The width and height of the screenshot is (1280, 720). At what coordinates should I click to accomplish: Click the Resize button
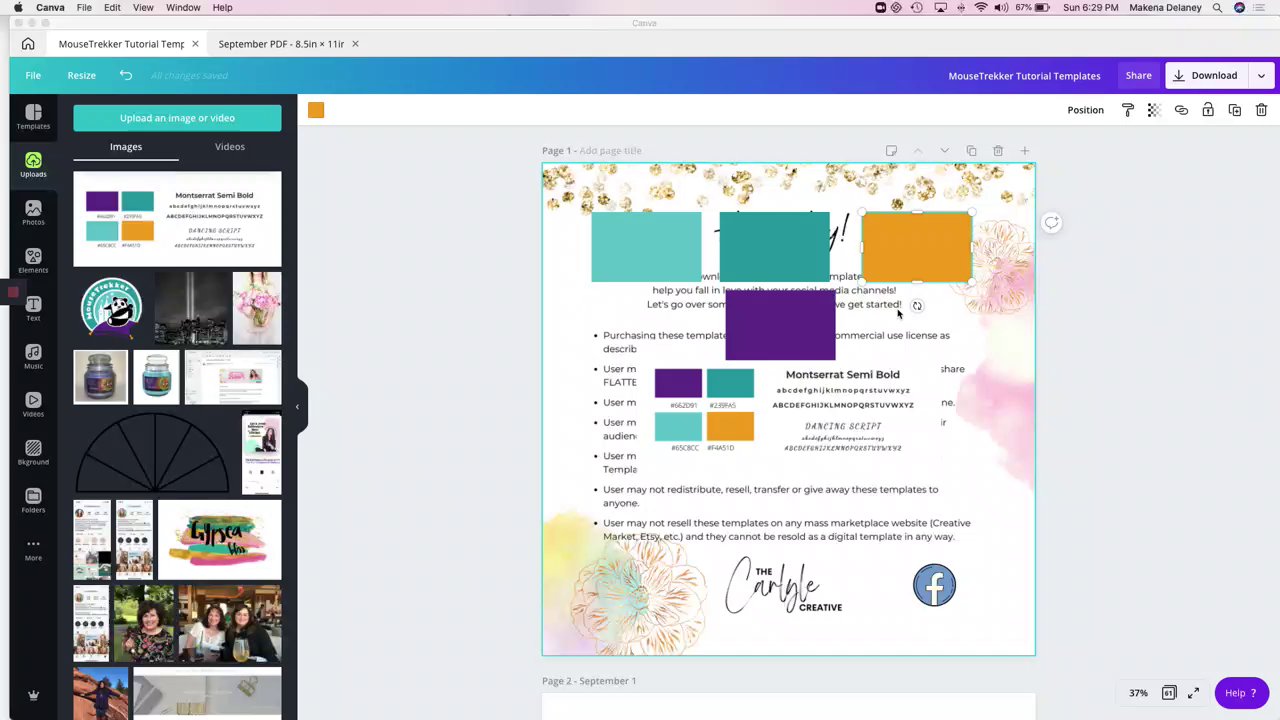click(x=82, y=75)
